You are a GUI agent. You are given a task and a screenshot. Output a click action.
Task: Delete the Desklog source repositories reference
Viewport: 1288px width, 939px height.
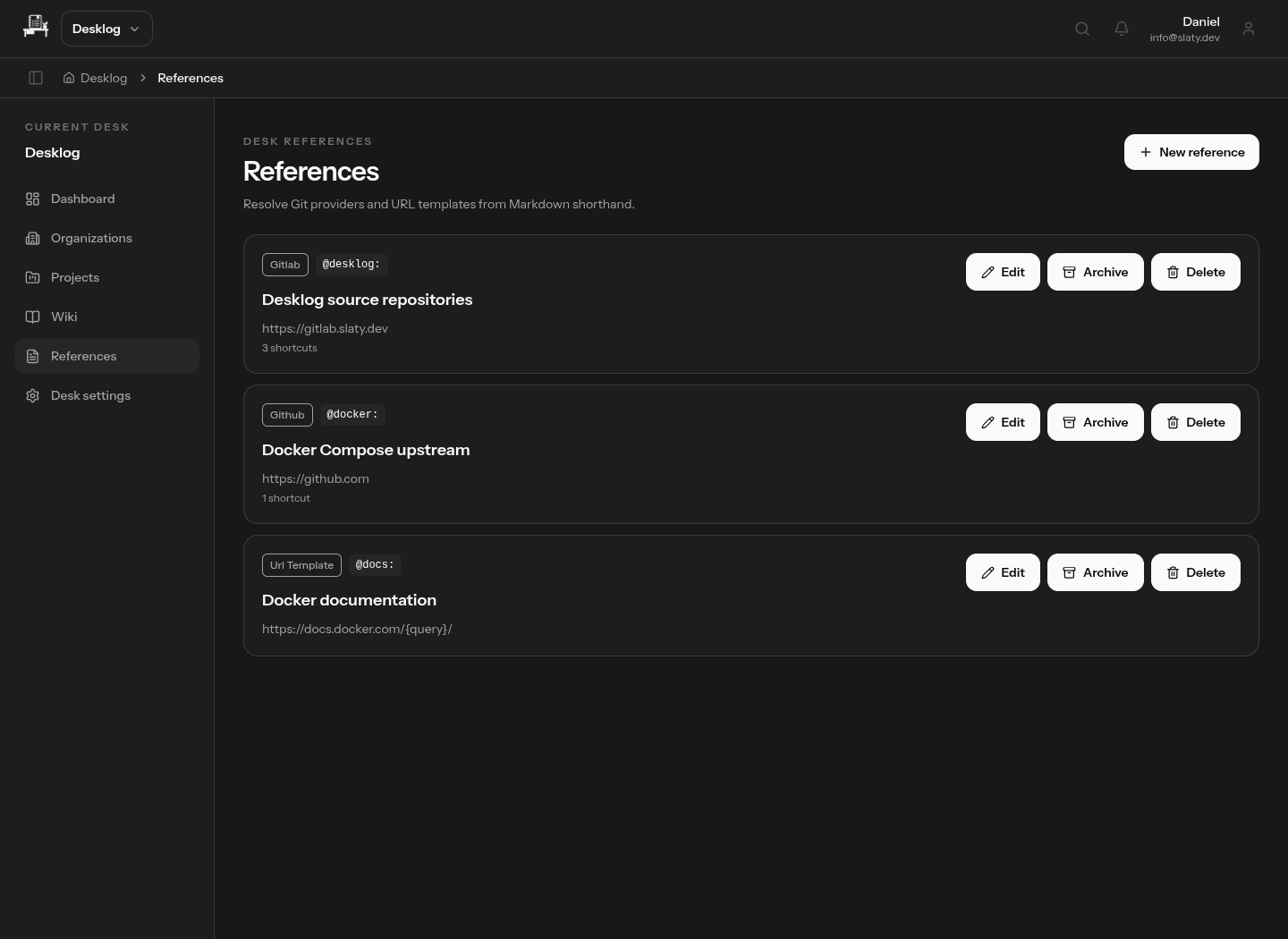[x=1196, y=272]
